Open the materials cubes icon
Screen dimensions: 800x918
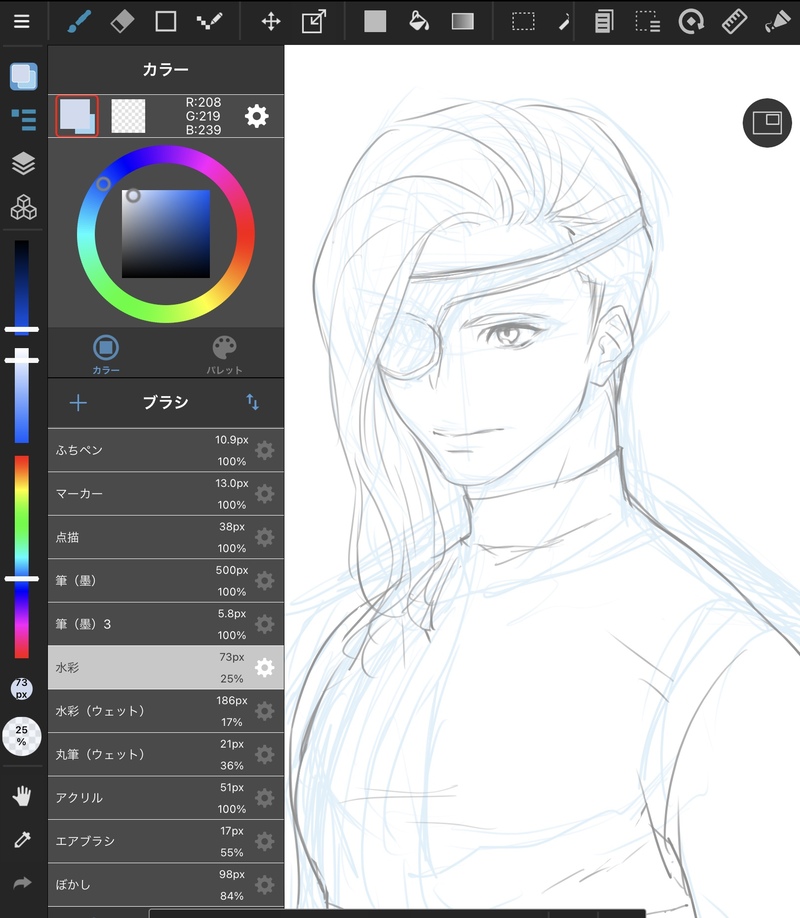(23, 207)
